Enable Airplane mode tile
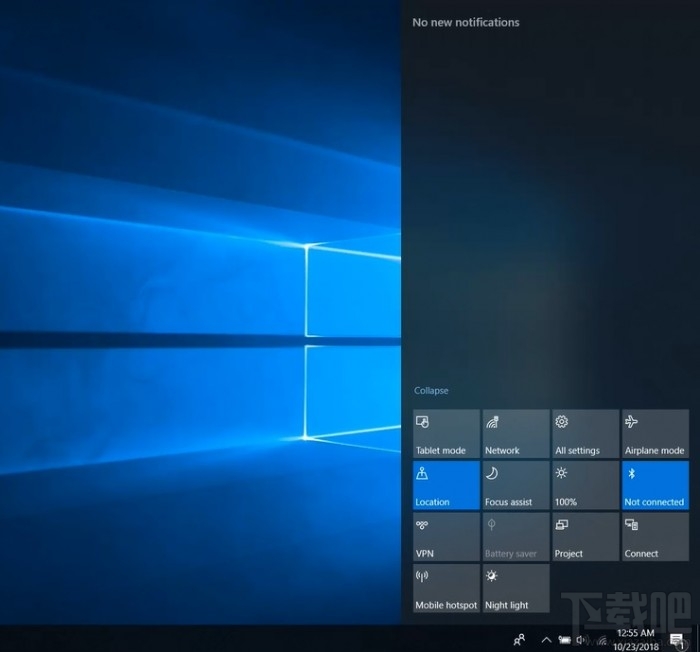 tap(655, 434)
